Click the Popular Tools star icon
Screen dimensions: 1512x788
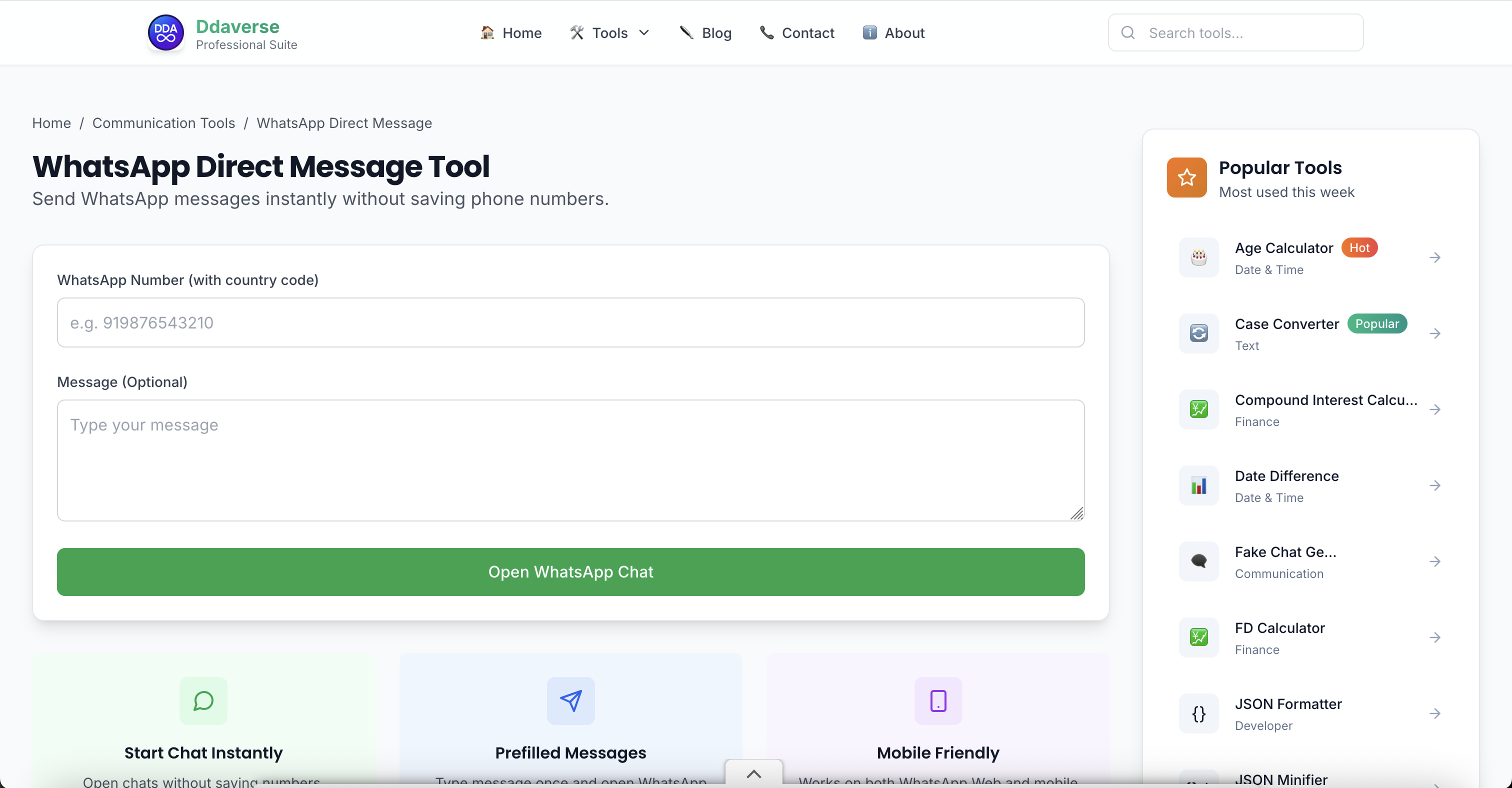[x=1186, y=177]
